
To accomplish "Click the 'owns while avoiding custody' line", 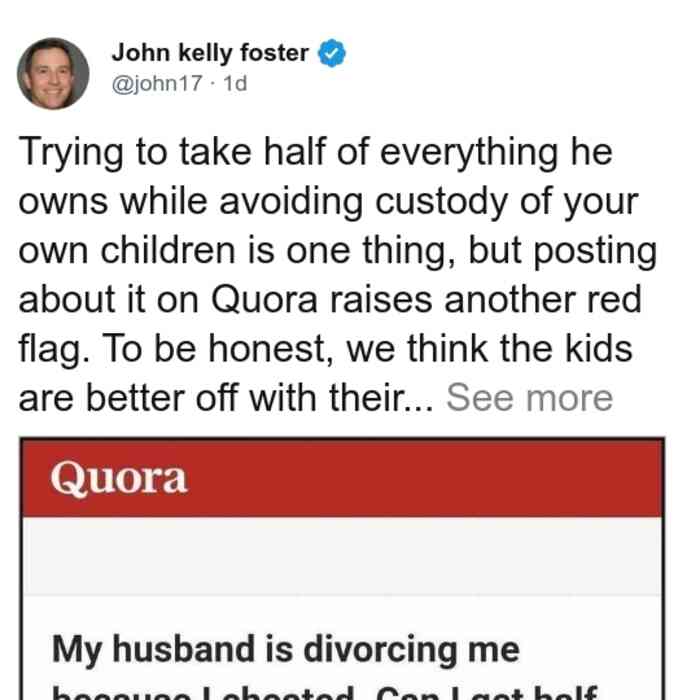I will coord(329,202).
